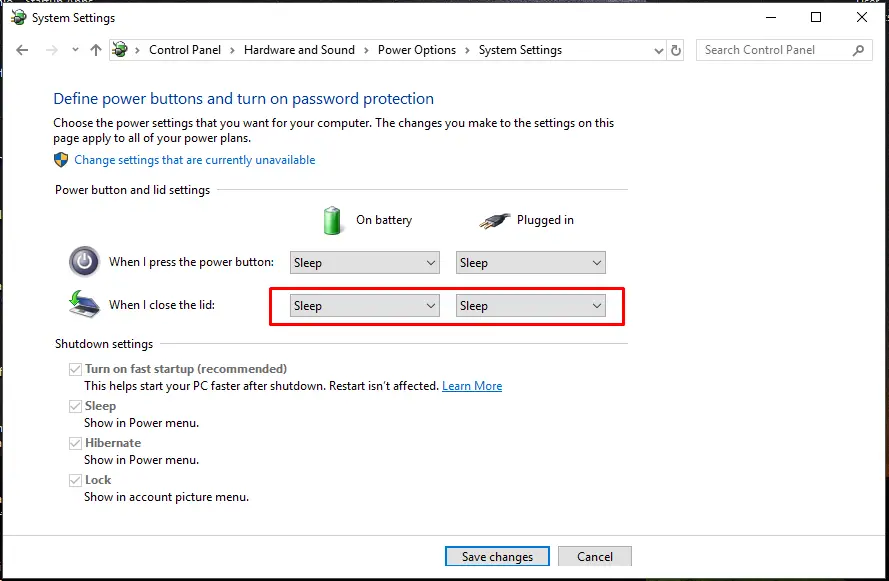Click the UAC shield icon

pos(61,160)
